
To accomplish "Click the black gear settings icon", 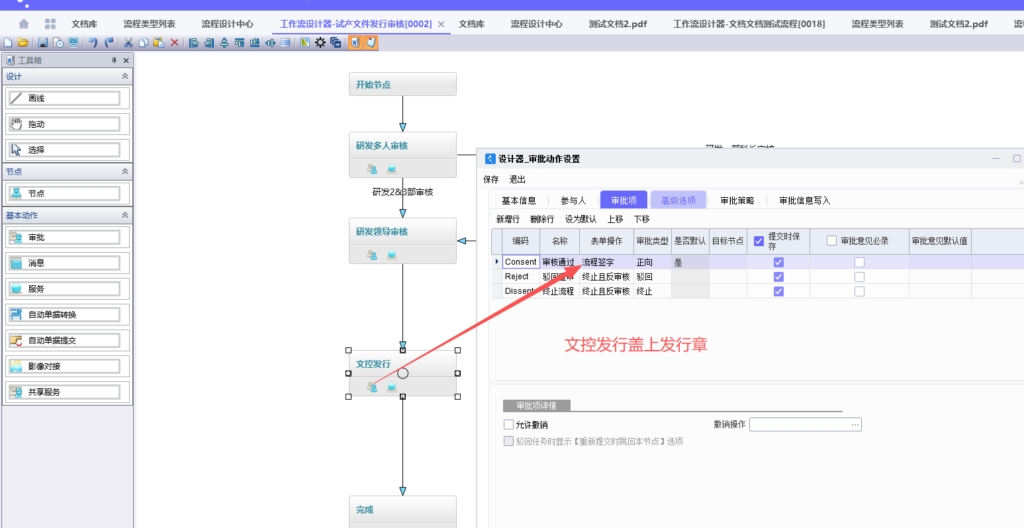I will click(x=320, y=42).
